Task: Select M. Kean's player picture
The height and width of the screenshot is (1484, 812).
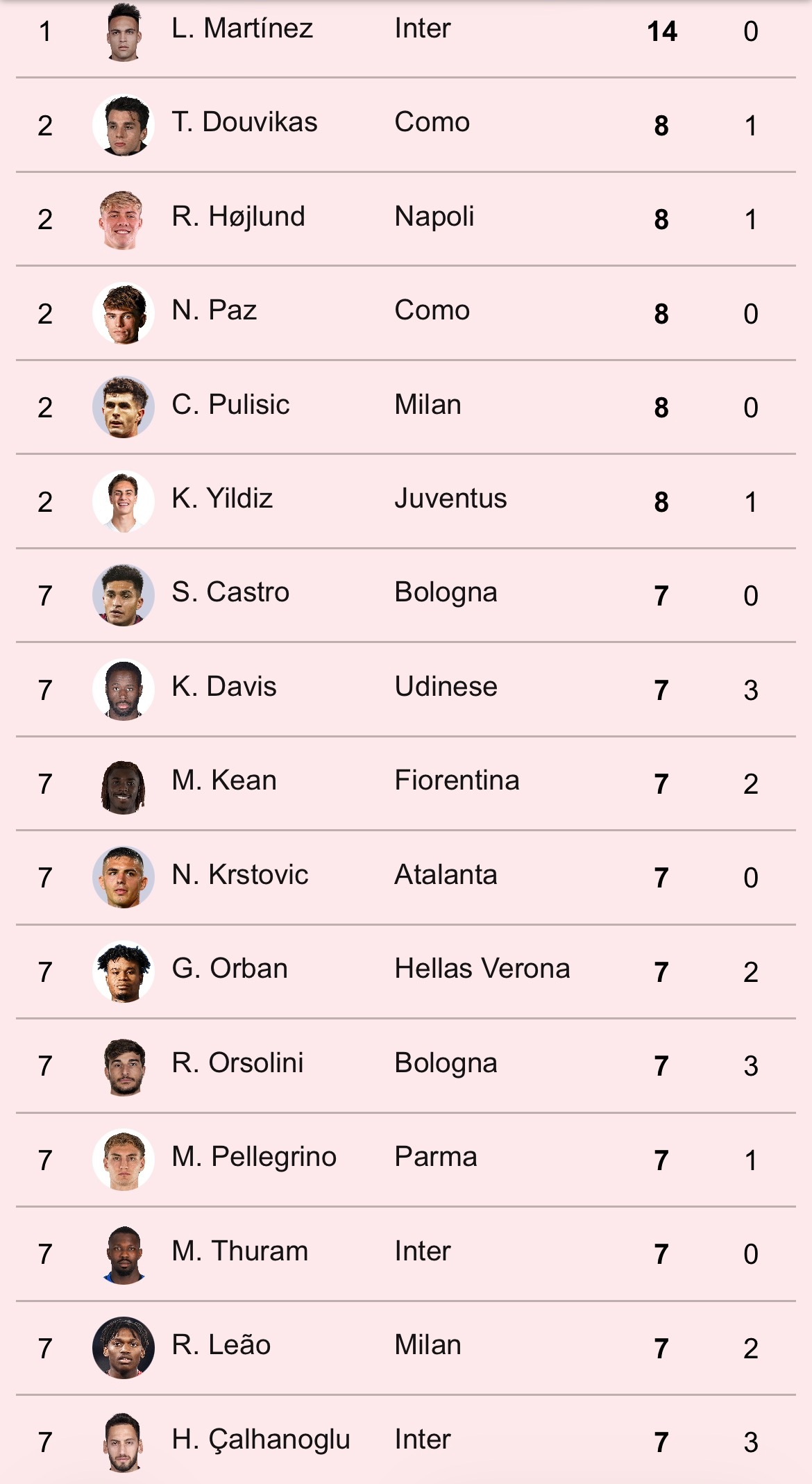Action: 124,784
